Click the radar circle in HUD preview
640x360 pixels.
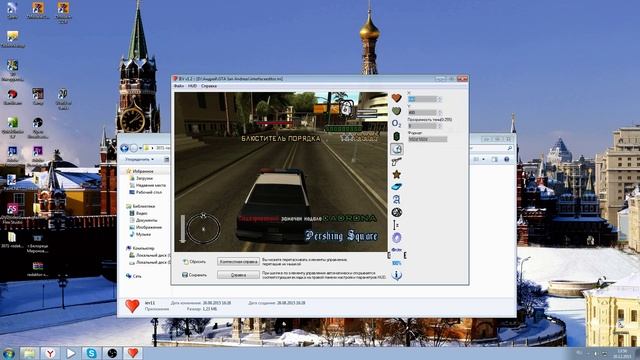tap(203, 229)
